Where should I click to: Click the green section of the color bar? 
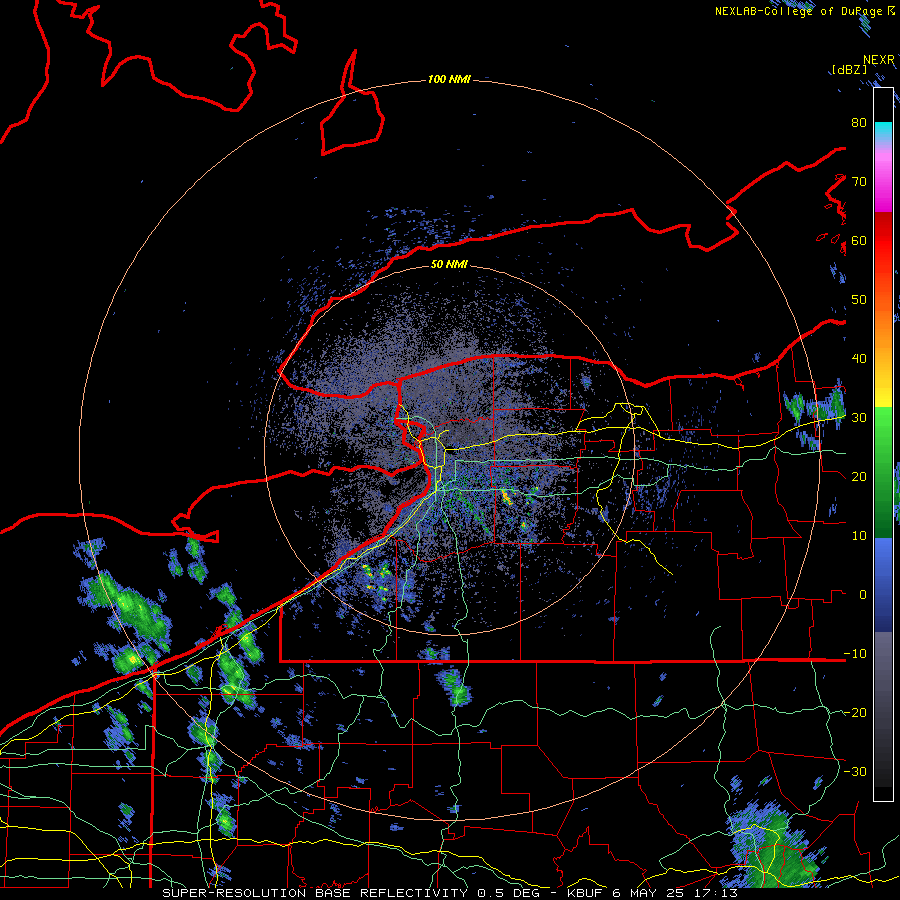pyautogui.click(x=883, y=472)
